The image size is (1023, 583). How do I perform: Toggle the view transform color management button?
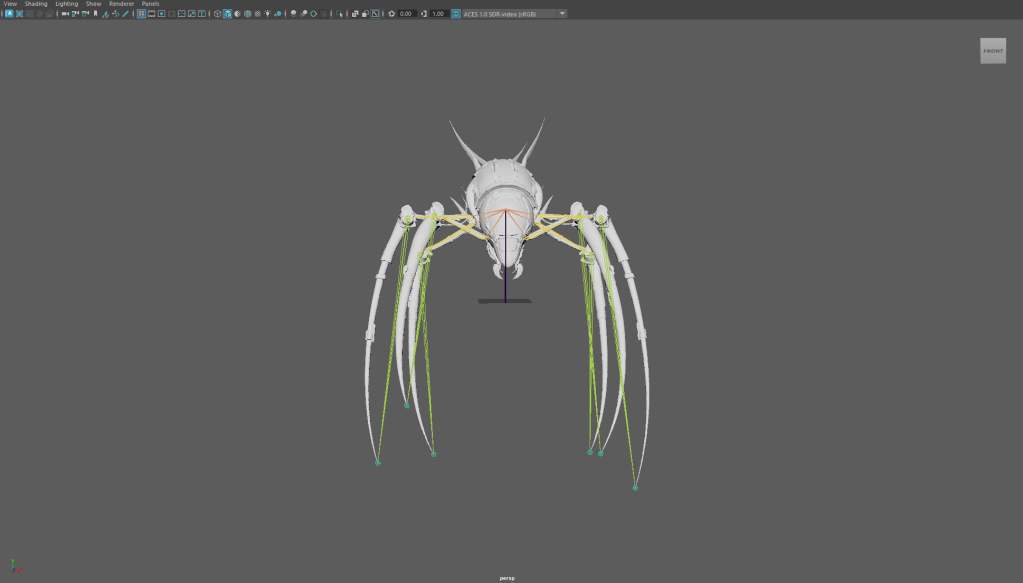point(456,14)
